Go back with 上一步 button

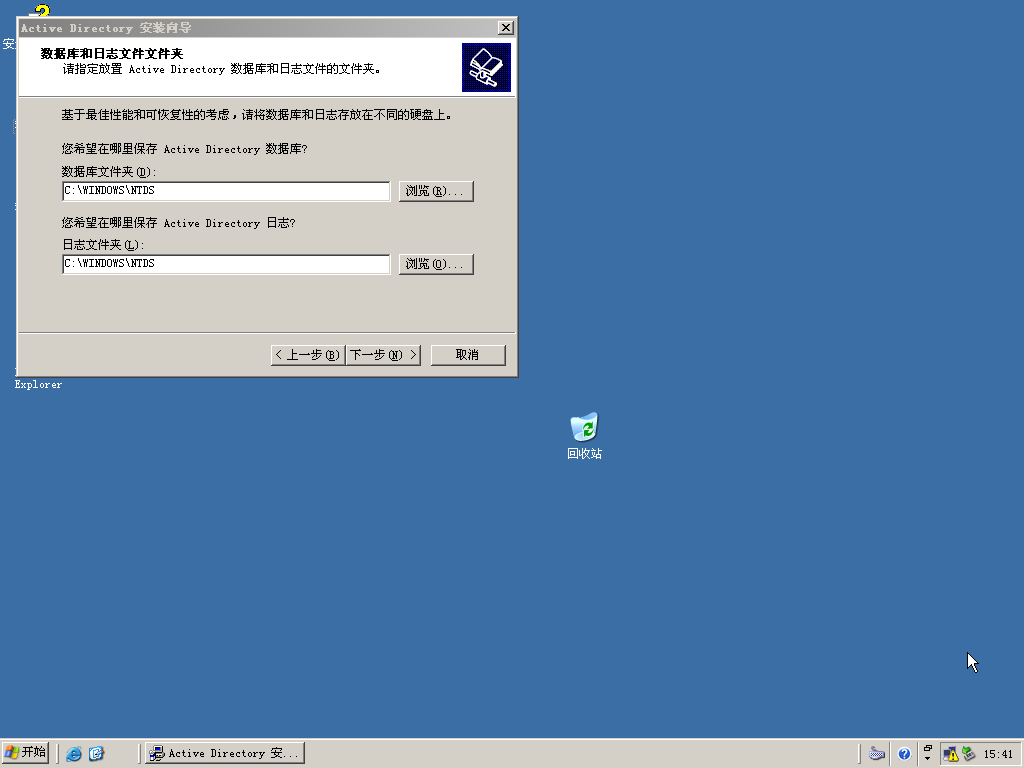point(308,355)
